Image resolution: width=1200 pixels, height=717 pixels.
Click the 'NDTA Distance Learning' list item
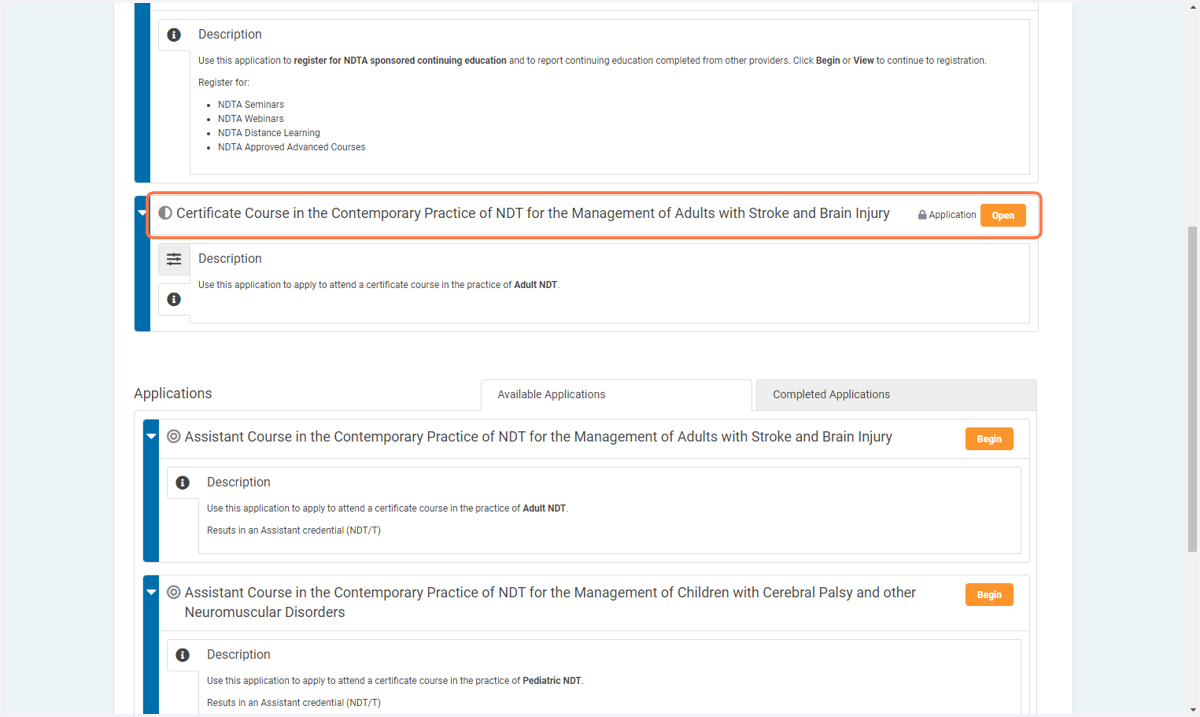(269, 133)
